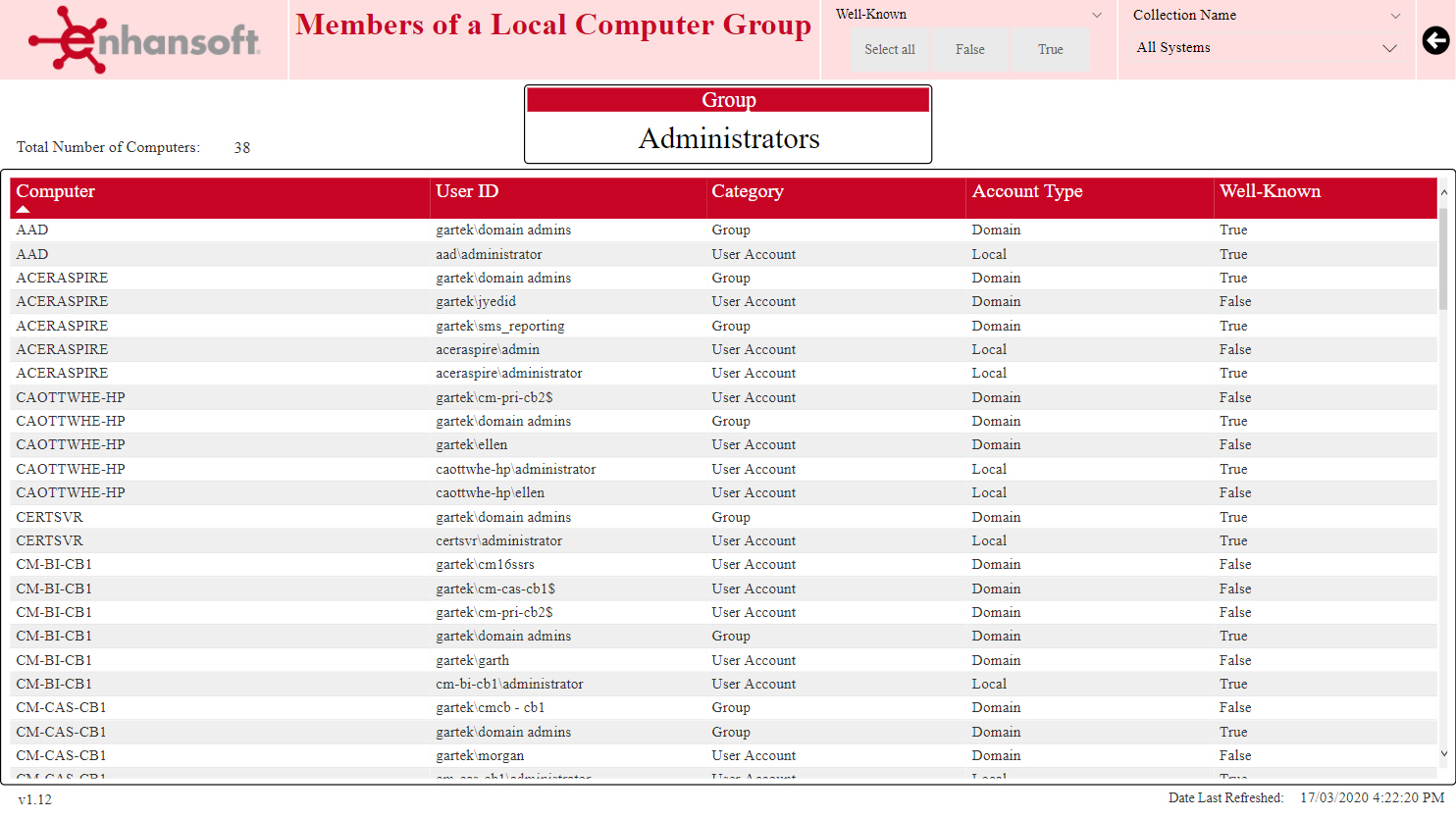Image resolution: width=1456 pixels, height=819 pixels.
Task: Enable Select all in the Well-Known filter
Action: 889,49
